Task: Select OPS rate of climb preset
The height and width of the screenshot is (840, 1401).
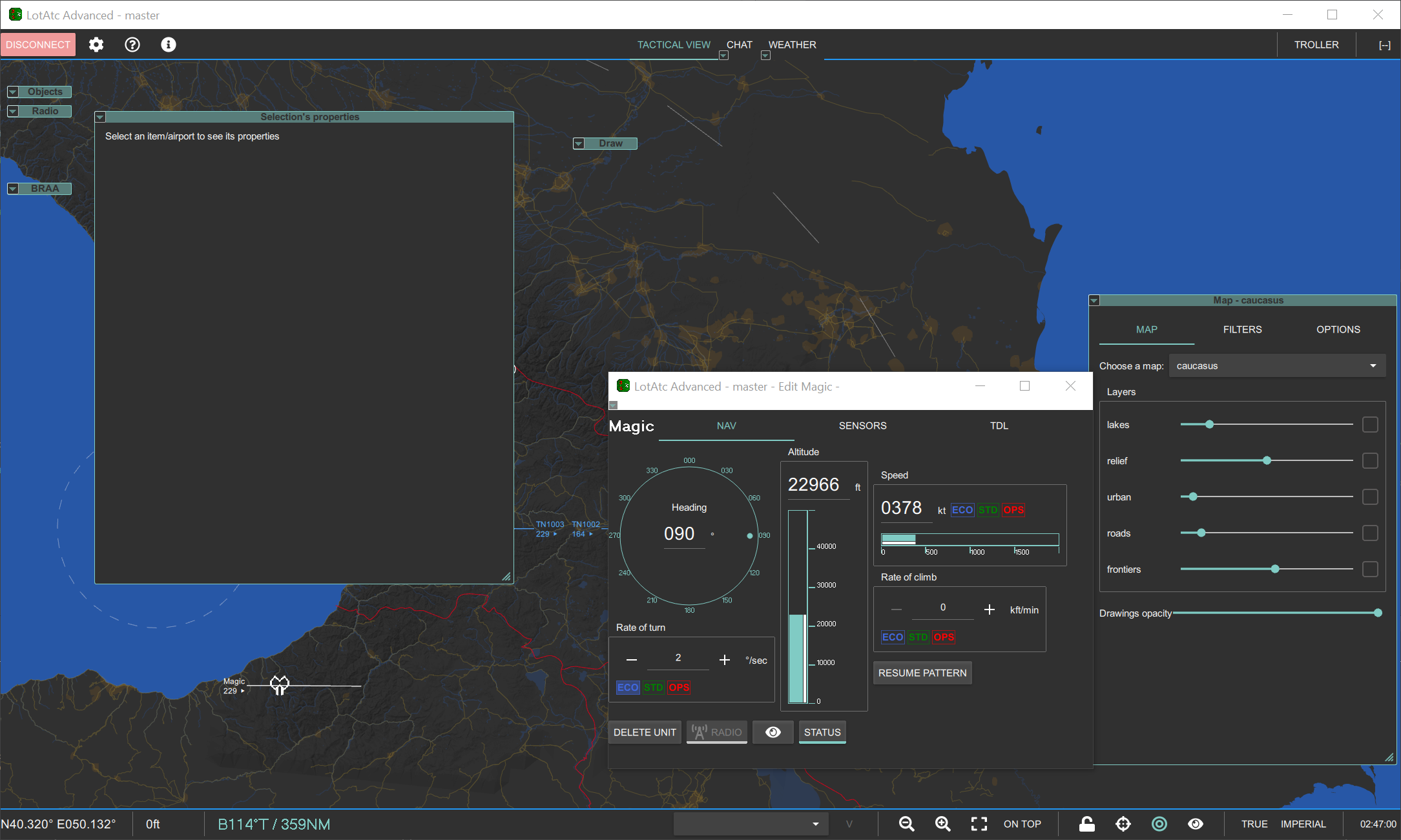Action: pos(944,637)
